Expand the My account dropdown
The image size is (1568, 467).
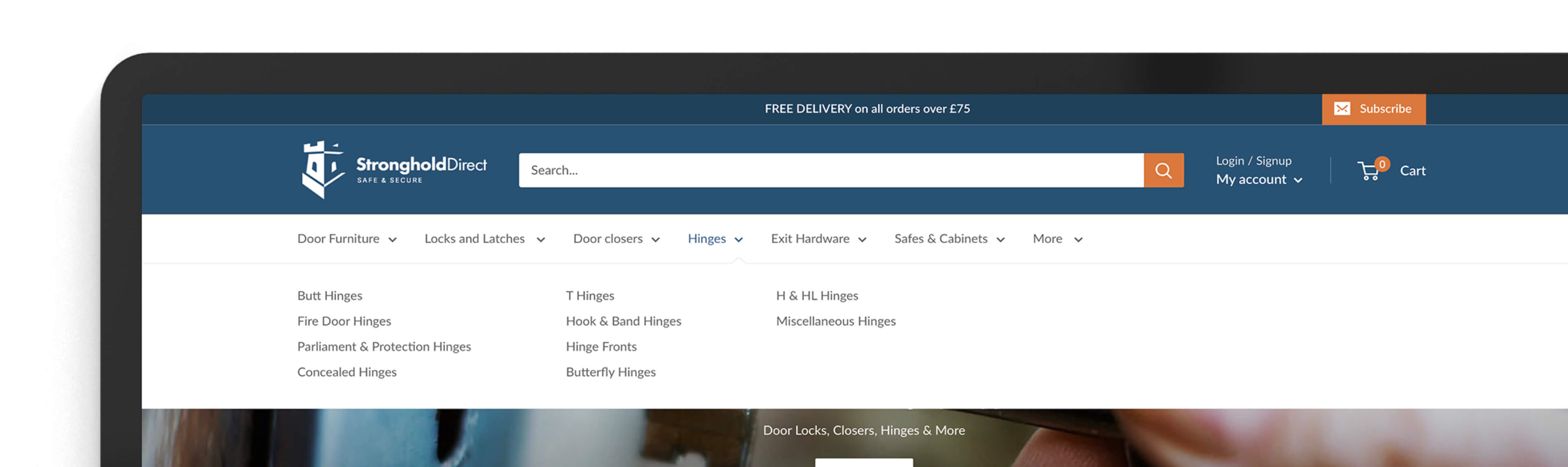pyautogui.click(x=1259, y=179)
